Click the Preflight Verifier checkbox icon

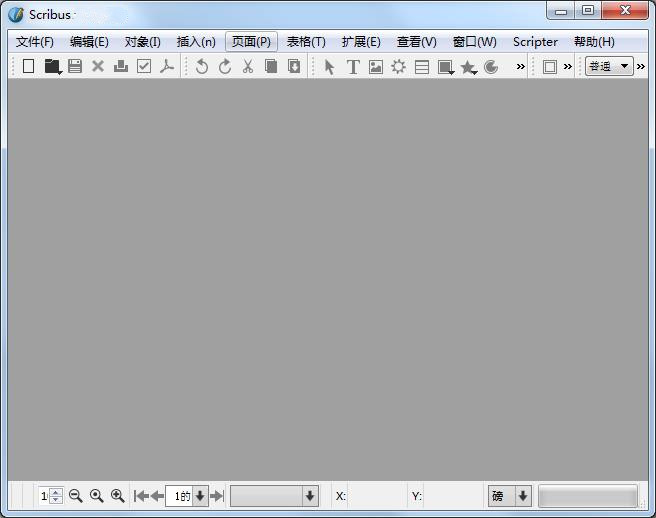point(144,67)
